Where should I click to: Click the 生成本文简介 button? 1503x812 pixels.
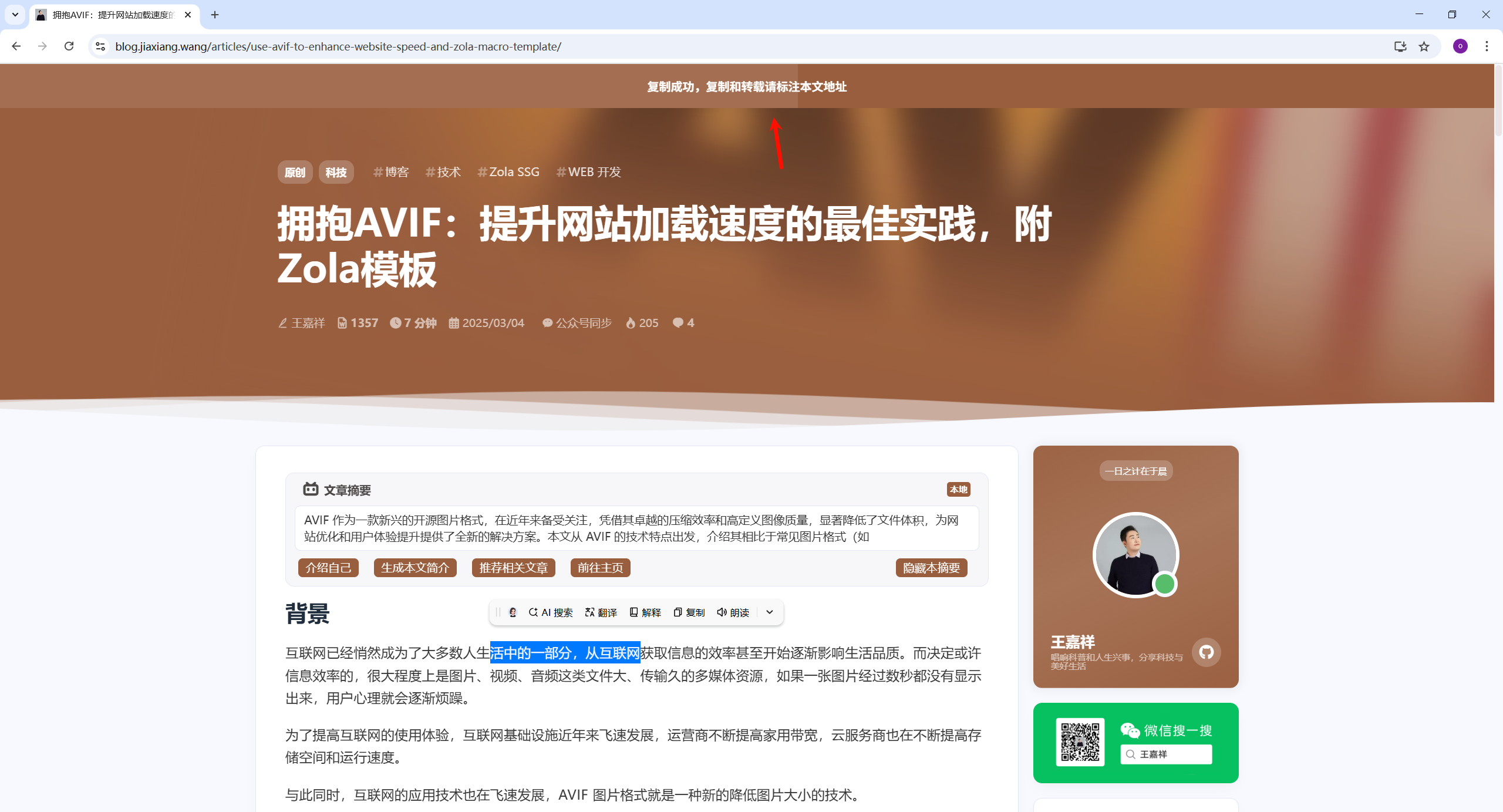point(415,568)
